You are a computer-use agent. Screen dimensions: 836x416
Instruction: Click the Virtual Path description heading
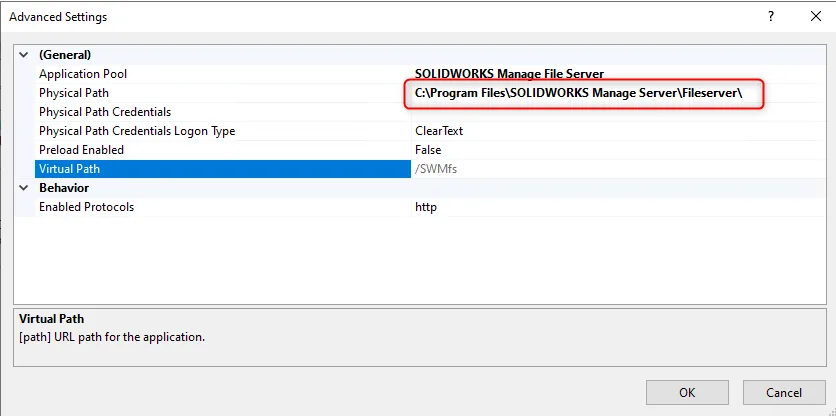51,319
